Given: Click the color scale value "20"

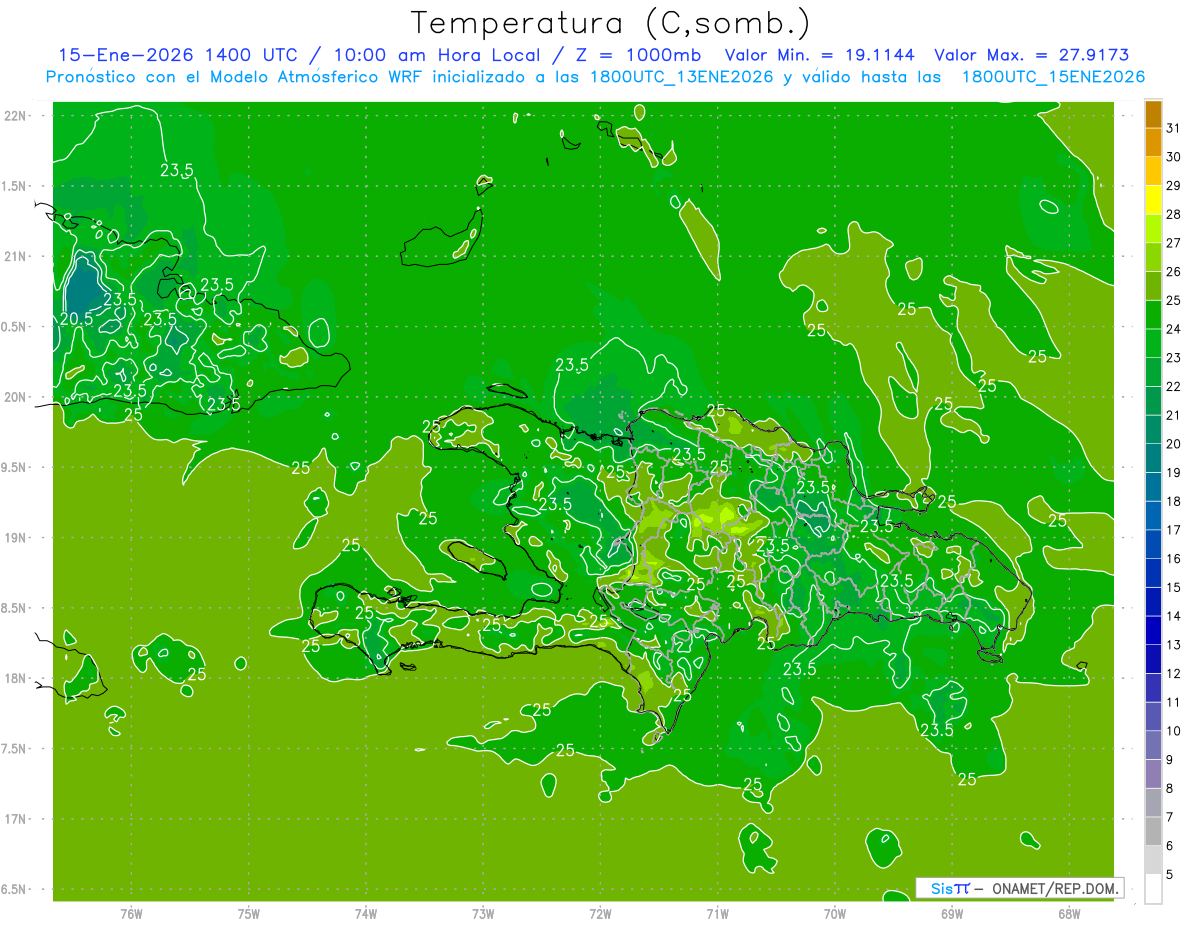Looking at the screenshot, I should pyautogui.click(x=1174, y=443).
